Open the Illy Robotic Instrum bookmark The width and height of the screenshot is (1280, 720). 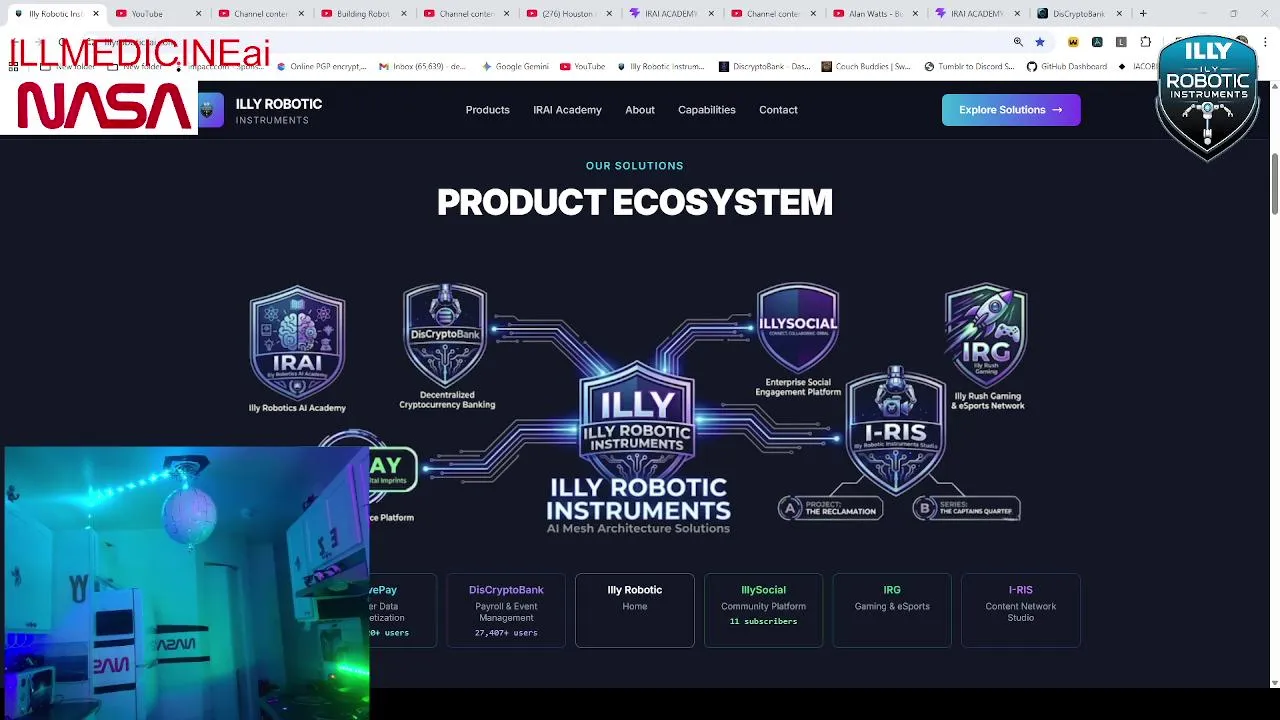[x=661, y=66]
